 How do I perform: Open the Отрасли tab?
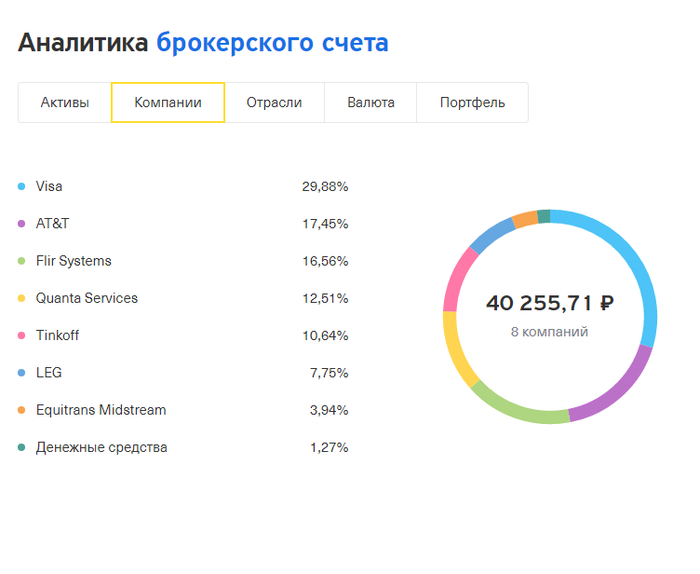click(274, 102)
